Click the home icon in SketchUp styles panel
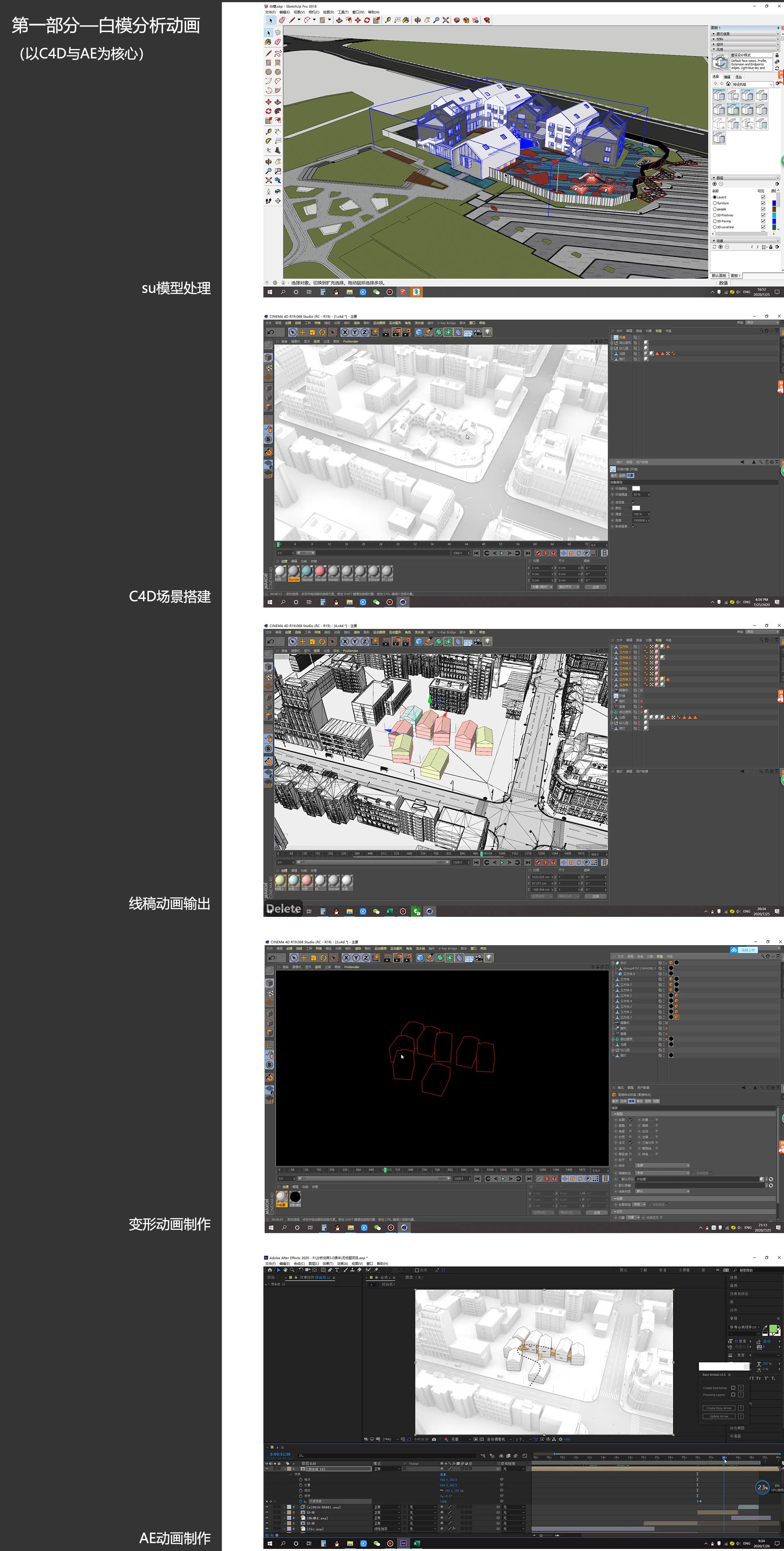The height and width of the screenshot is (1551, 784). (728, 84)
